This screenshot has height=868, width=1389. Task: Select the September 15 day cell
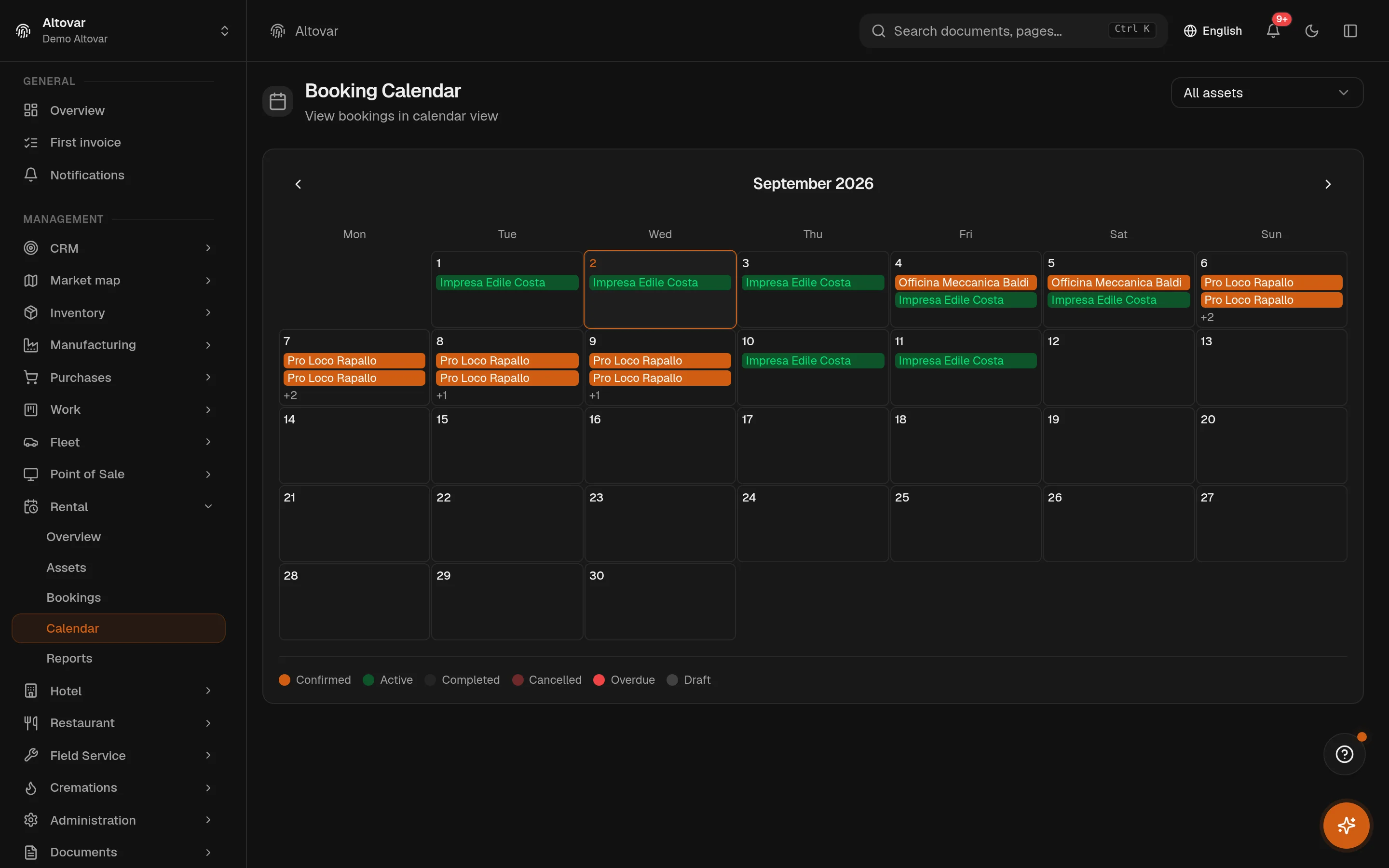point(507,446)
